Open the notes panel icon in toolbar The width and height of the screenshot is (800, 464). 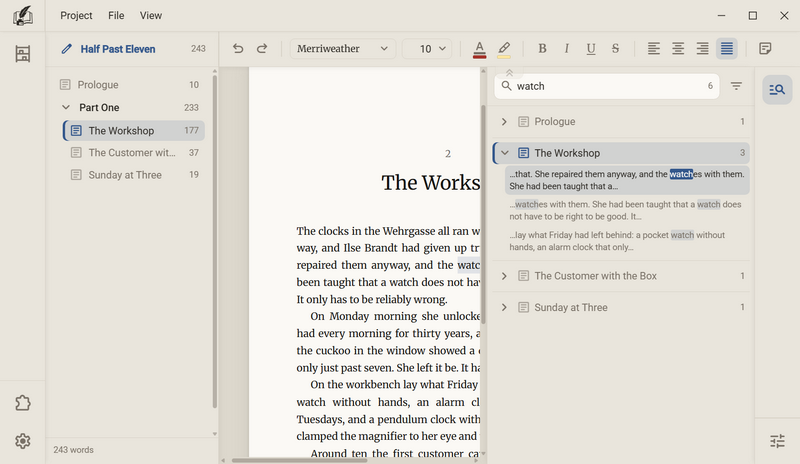tap(765, 48)
